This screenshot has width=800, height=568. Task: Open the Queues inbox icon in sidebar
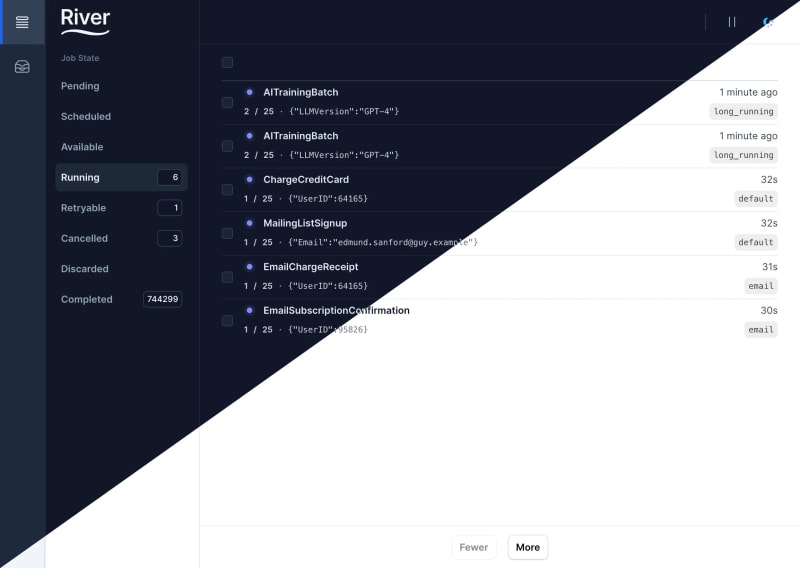[22, 67]
